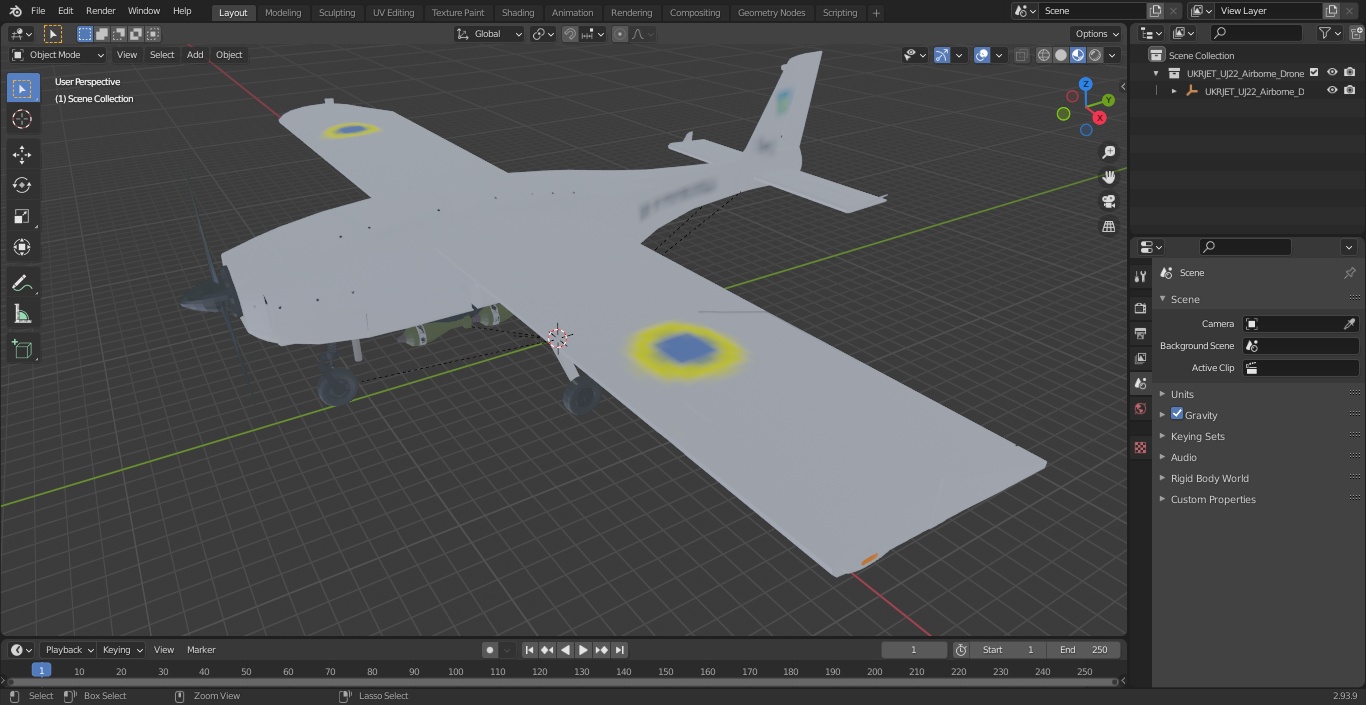Select the Measure tool
1366x705 pixels.
22,315
